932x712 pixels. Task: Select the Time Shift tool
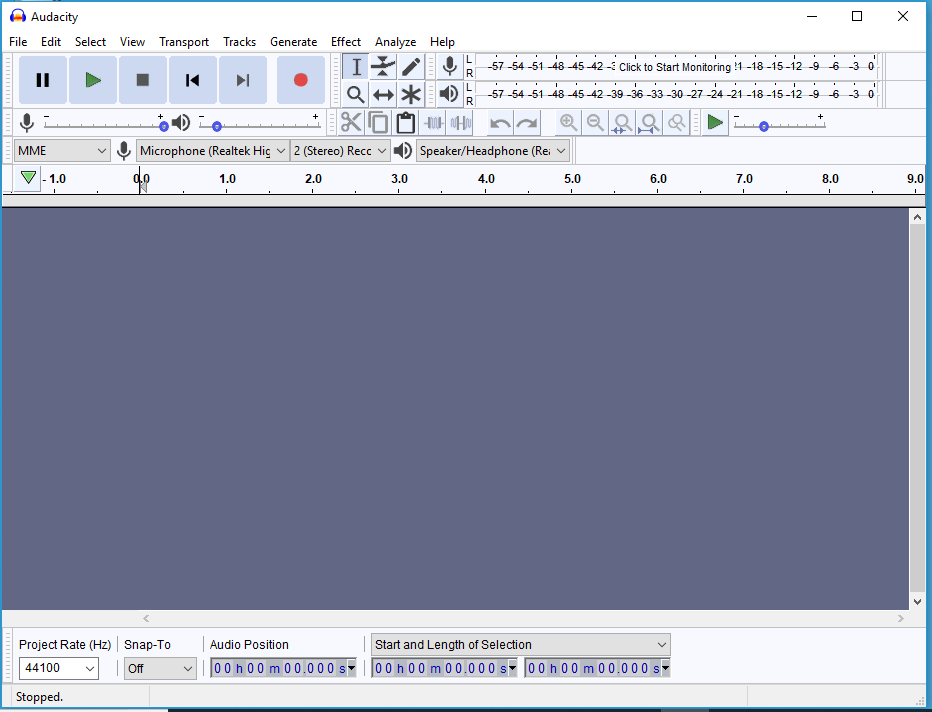pyautogui.click(x=383, y=94)
